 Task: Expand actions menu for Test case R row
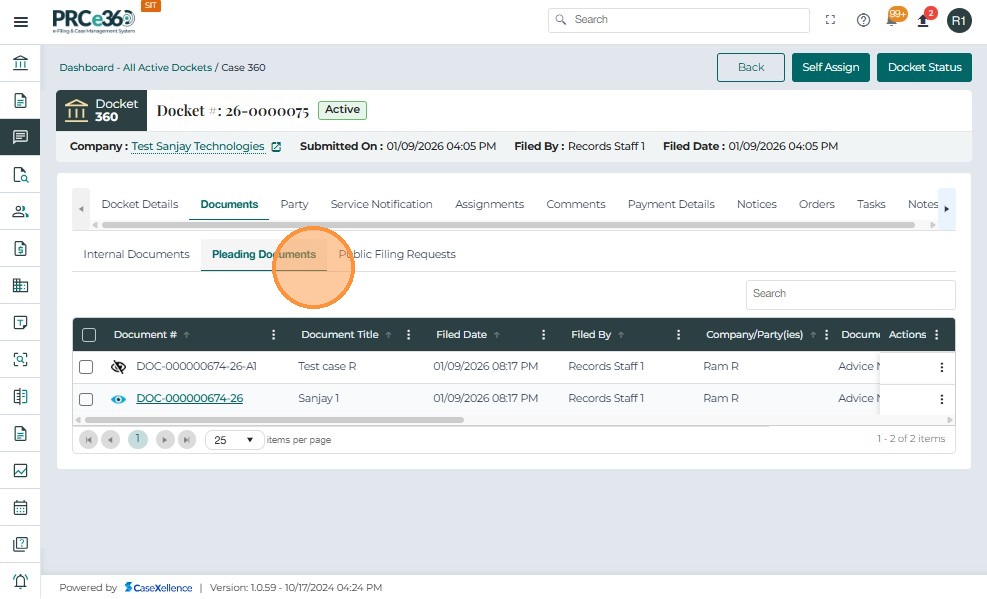941,367
